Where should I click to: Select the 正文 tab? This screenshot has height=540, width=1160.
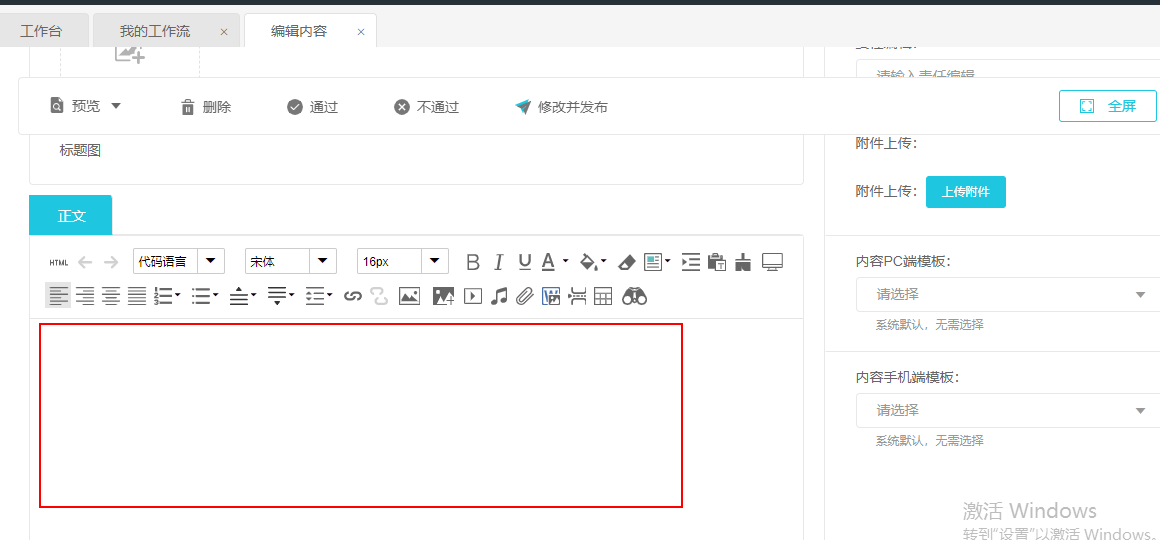click(71, 215)
